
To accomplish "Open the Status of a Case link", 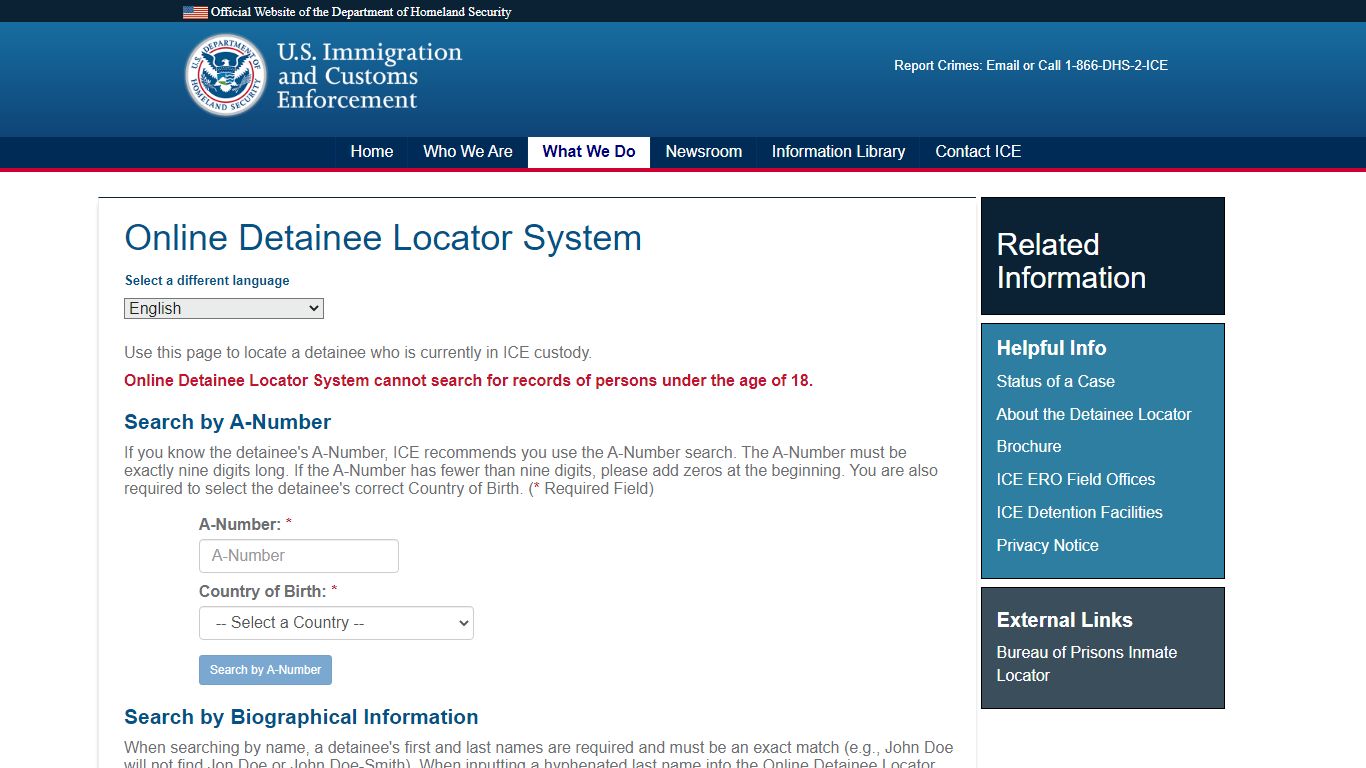I will [1055, 381].
